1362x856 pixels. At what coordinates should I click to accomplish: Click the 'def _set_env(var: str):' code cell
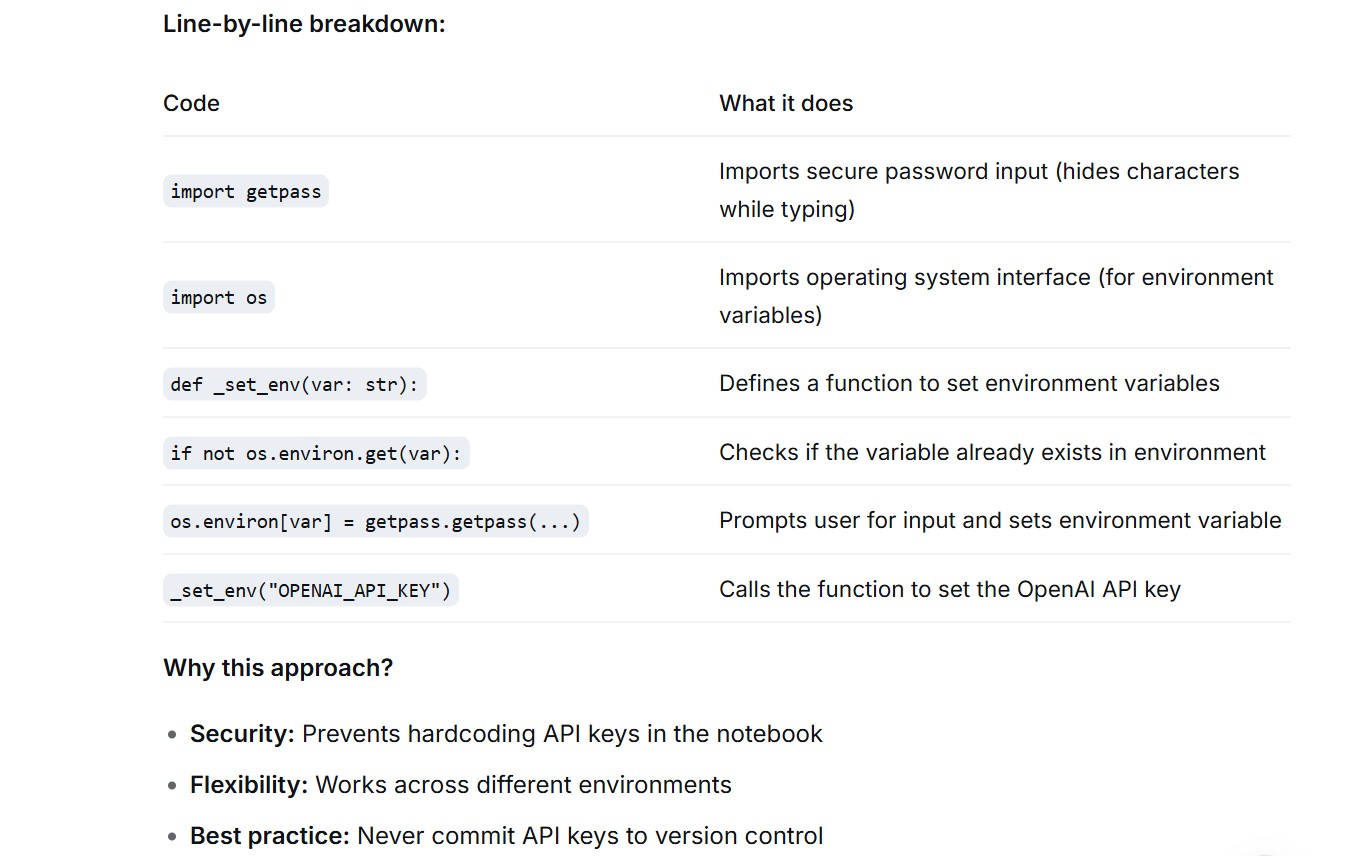[x=295, y=384]
